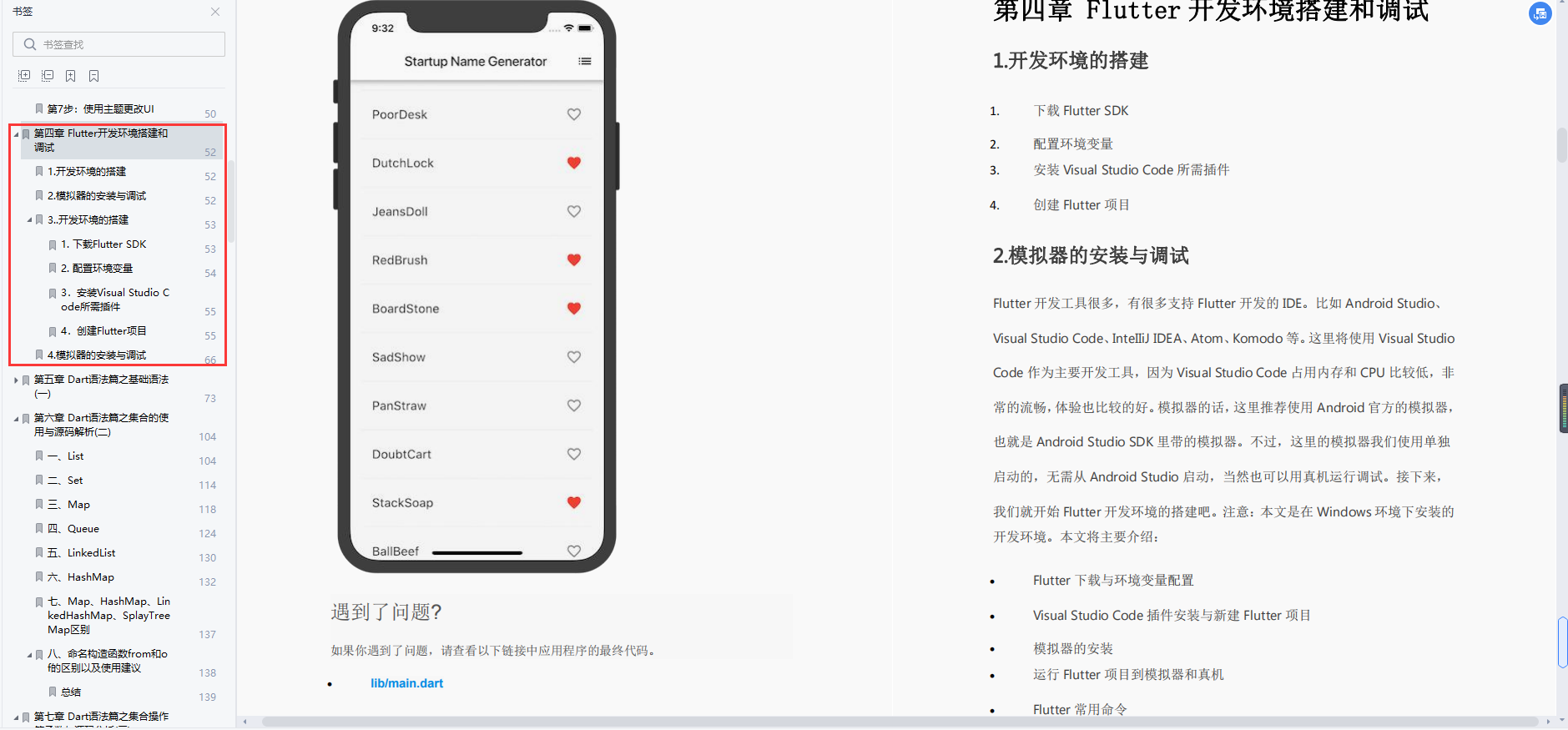The width and height of the screenshot is (1568, 730).
Task: Click the horizontal scrollbar's left arrow
Action: 245,722
